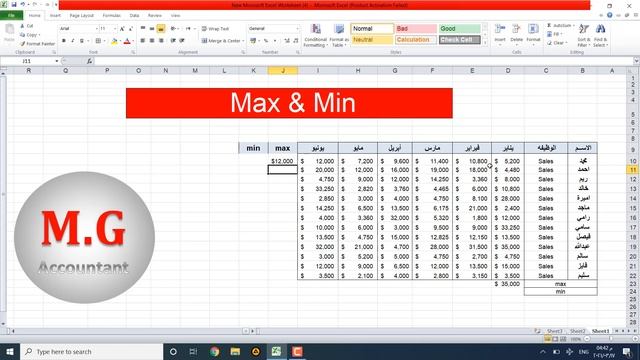Click the Windows Start button
This screenshot has height=360, width=640.
(10, 351)
